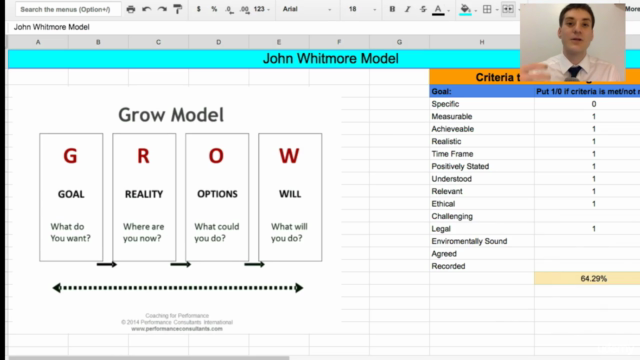Select the Measurable criteria cell
This screenshot has width=640, height=360.
(482, 116)
